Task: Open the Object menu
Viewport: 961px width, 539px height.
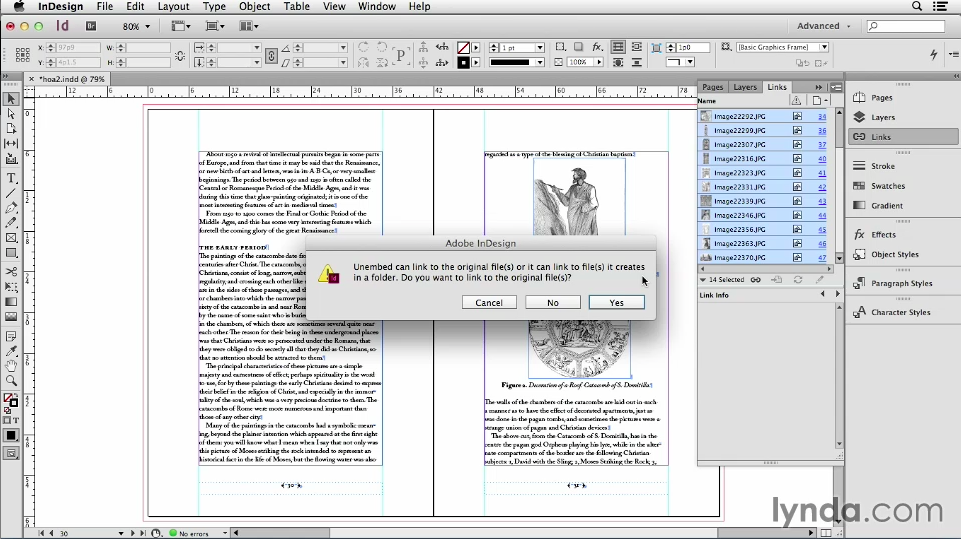Action: (254, 6)
